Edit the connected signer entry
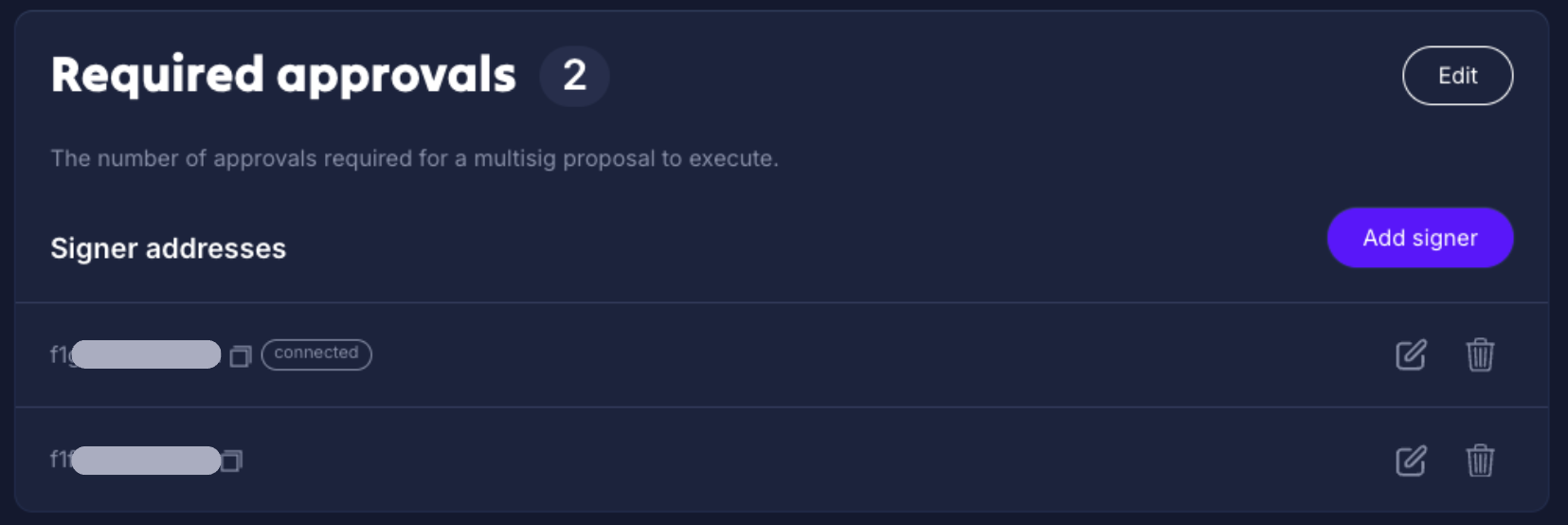The width and height of the screenshot is (1568, 525). (1411, 355)
